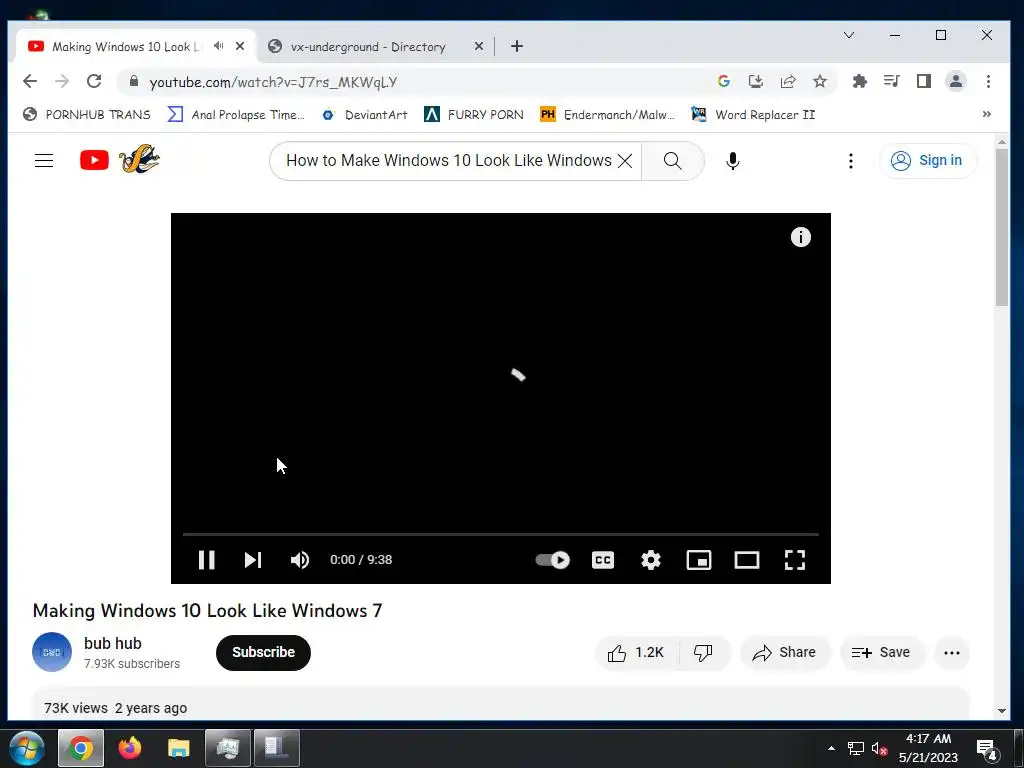View site information lock icon
The image size is (1024, 768).
tap(134, 81)
